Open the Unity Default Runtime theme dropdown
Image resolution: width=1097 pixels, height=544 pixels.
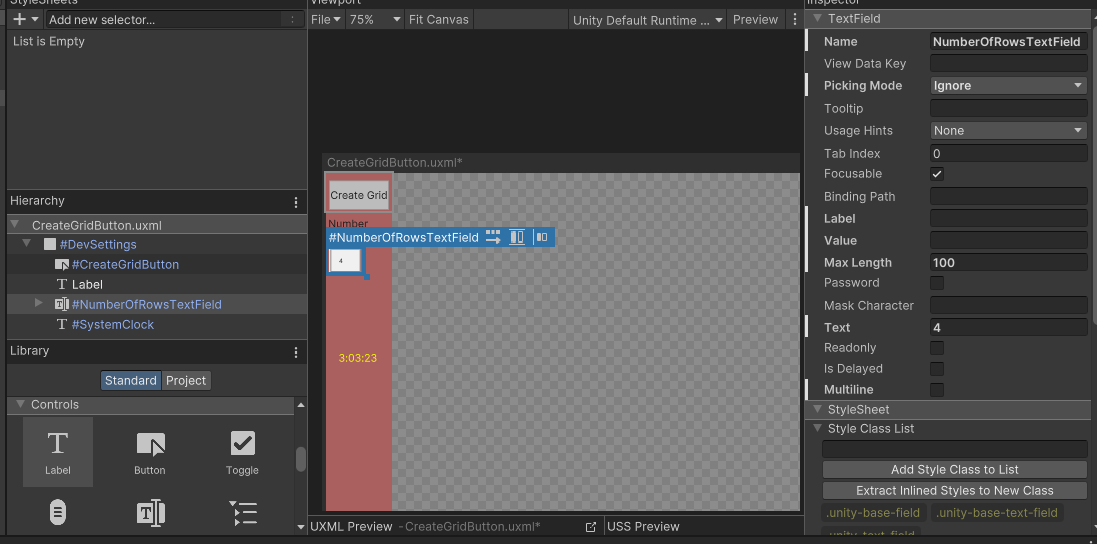pyautogui.click(x=647, y=20)
